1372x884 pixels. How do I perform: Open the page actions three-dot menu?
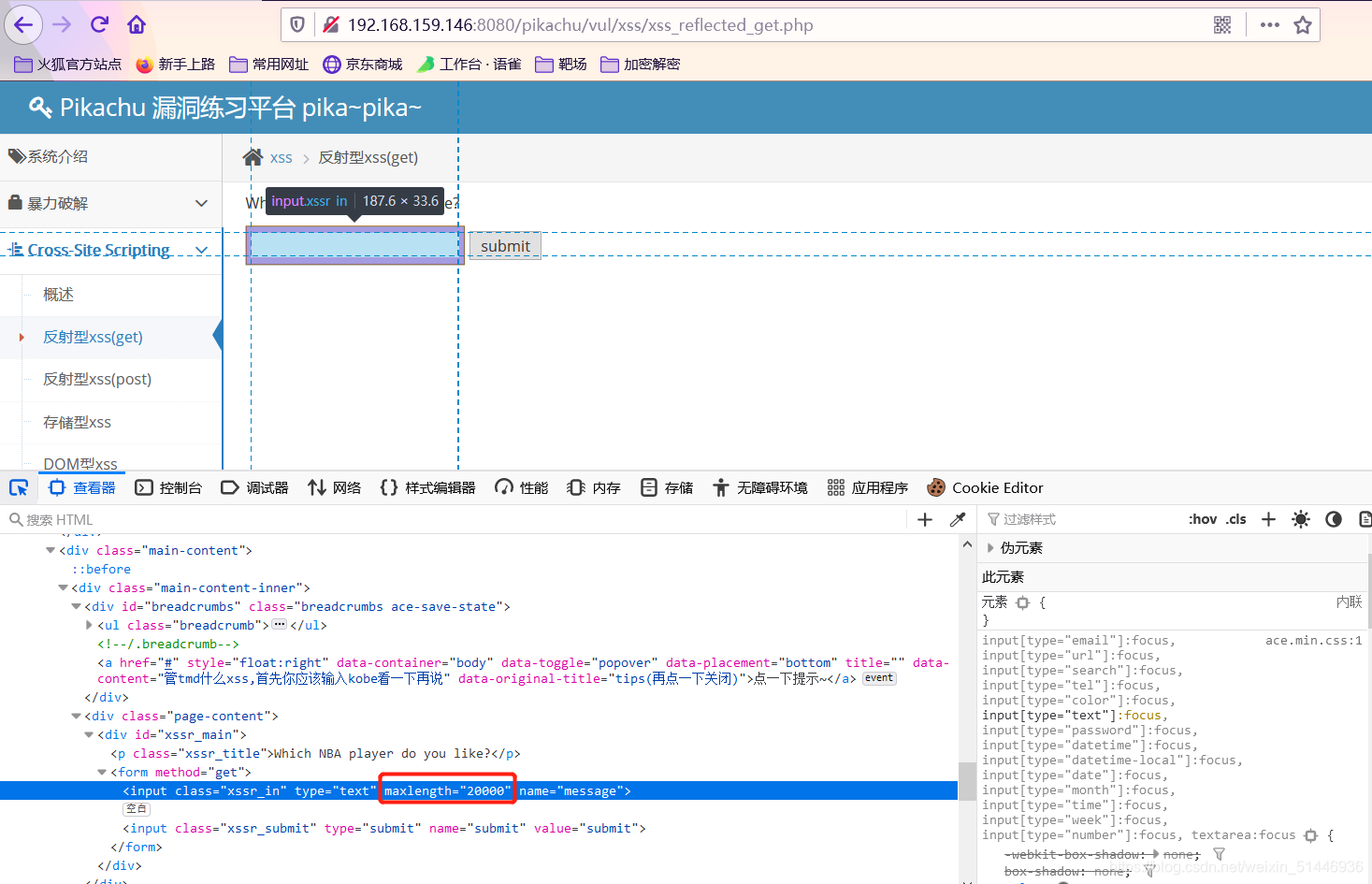1269,25
